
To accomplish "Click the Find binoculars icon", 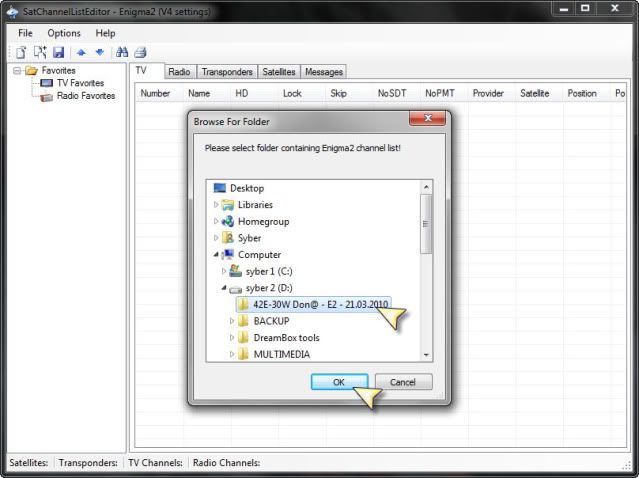I will tap(122, 52).
